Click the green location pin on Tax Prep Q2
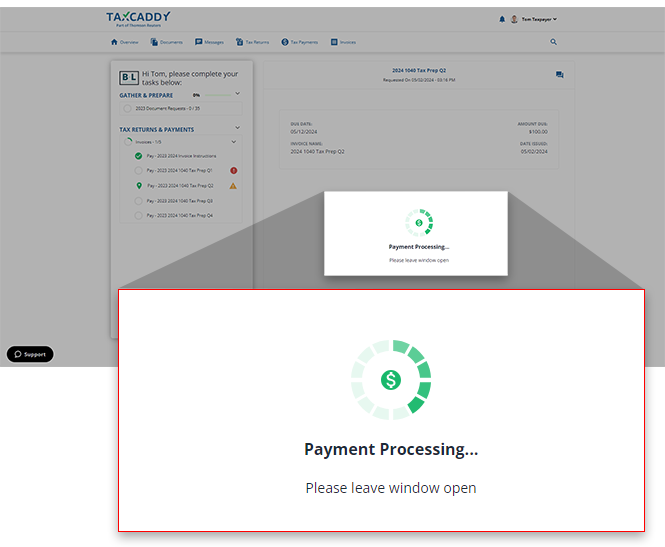Screen dimensions: 665x547 138,186
